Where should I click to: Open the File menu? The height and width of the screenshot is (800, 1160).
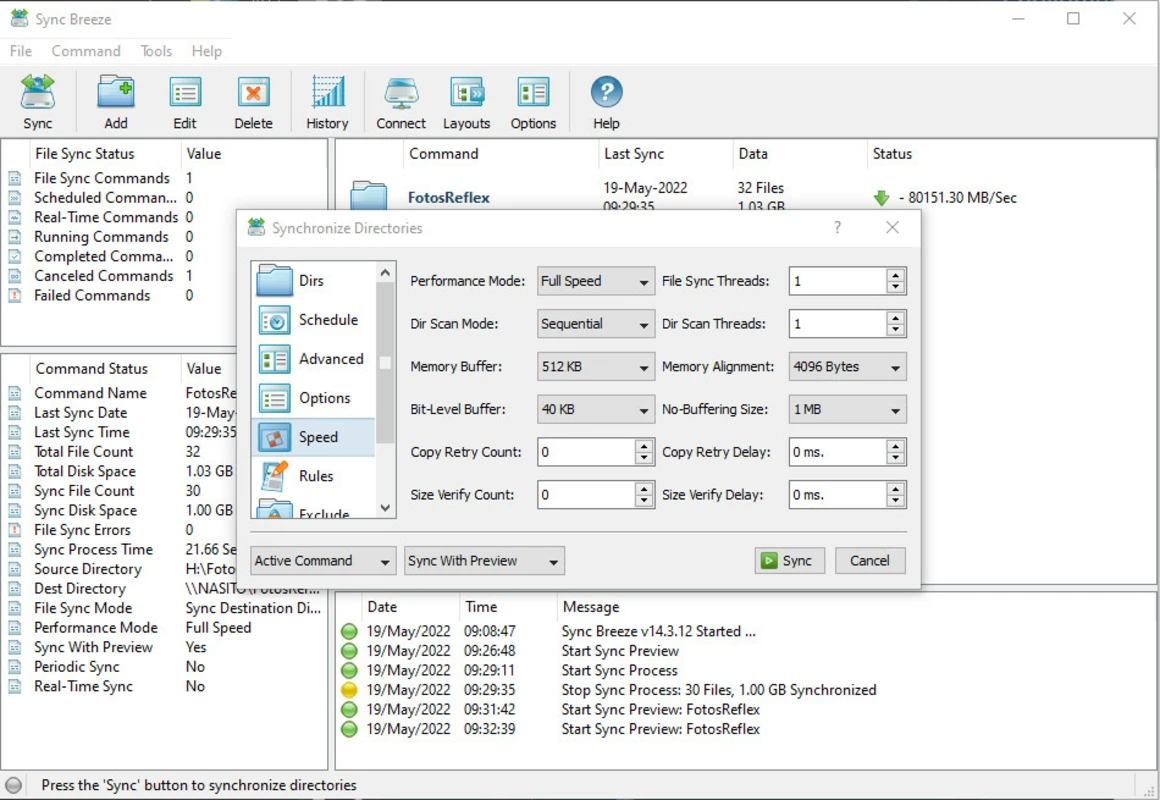(x=21, y=51)
